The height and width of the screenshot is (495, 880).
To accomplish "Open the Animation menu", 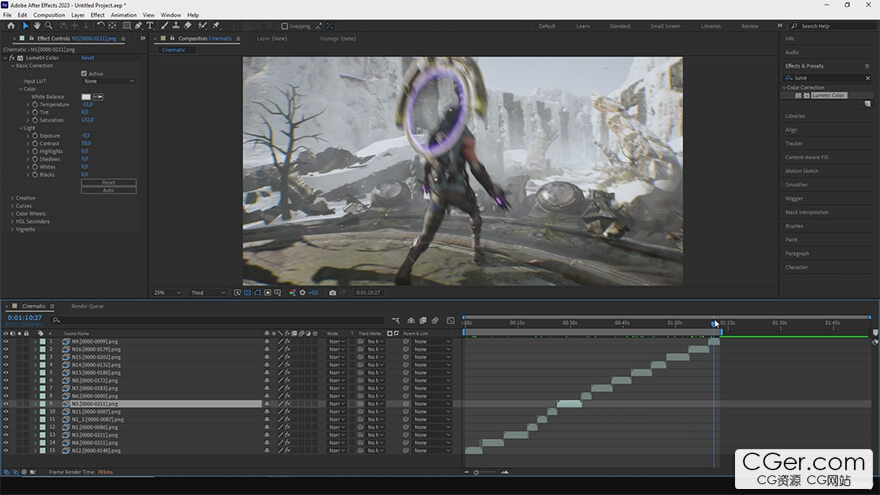I will (x=123, y=15).
